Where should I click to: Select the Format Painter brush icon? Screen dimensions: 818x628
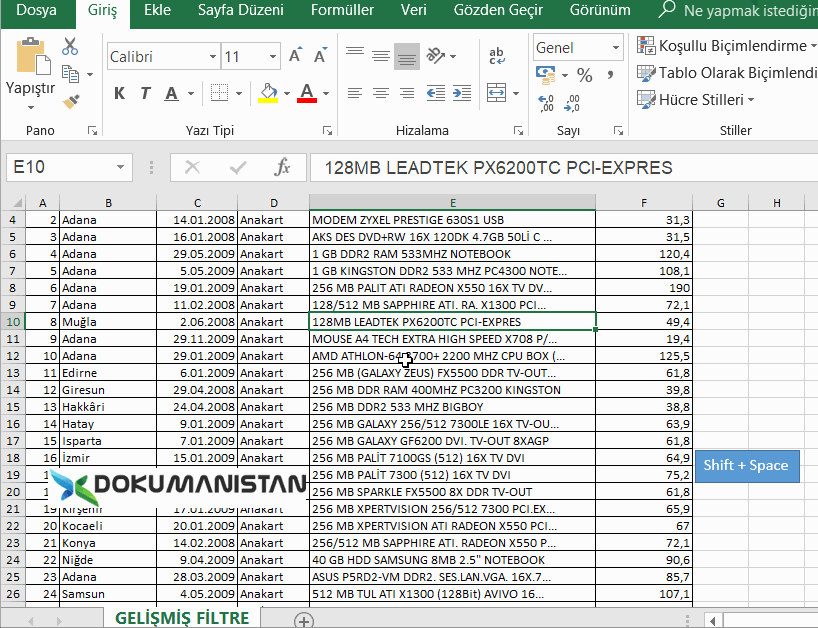coord(71,101)
